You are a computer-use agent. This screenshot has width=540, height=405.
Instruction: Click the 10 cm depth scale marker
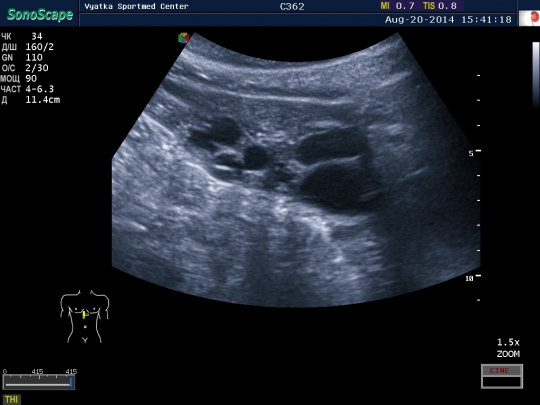pyautogui.click(x=473, y=278)
